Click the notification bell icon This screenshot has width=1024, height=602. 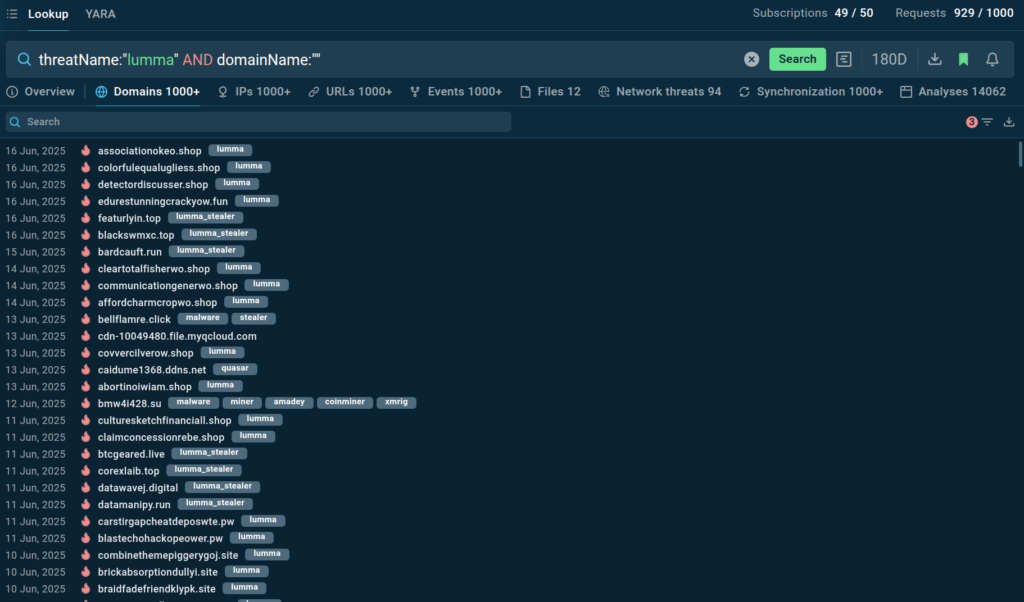tap(992, 59)
